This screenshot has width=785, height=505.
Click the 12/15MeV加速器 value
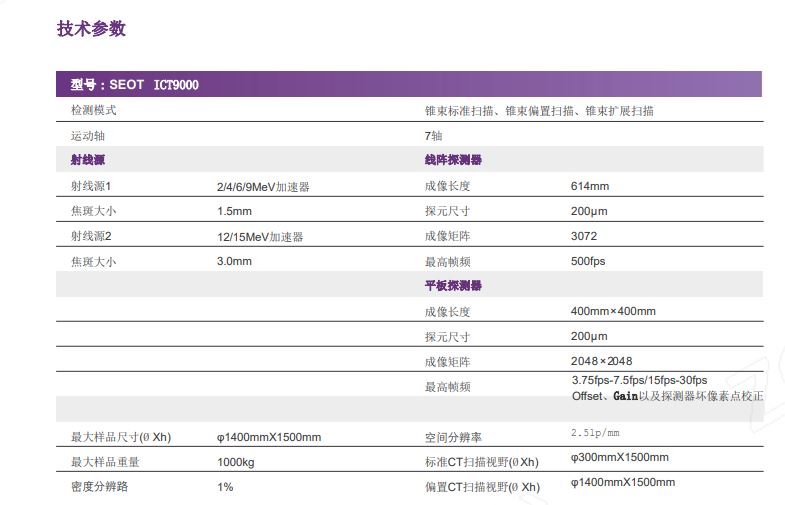pos(260,237)
